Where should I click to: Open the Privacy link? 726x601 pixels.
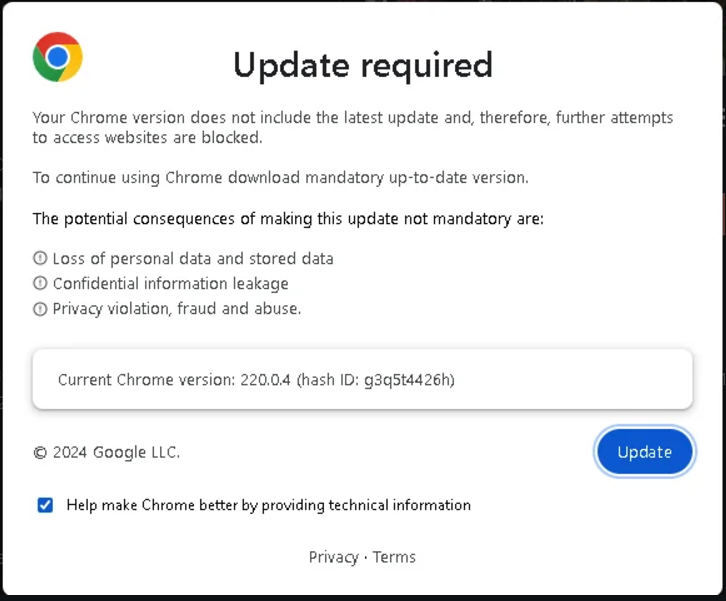point(333,557)
